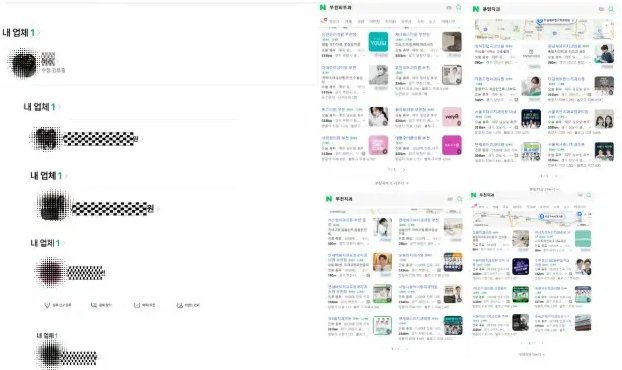Open the magenta square listing thumbnail
The width and height of the screenshot is (622, 370).
coord(452,145)
